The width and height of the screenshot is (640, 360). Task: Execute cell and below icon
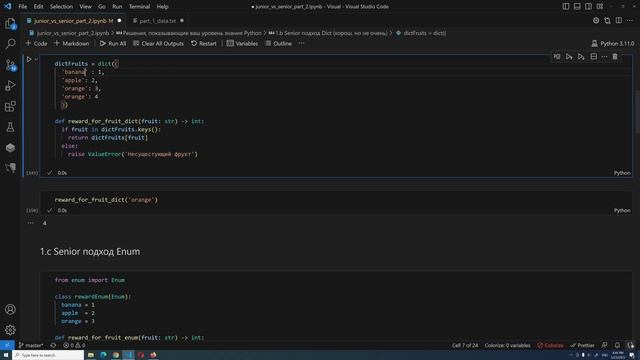point(581,57)
